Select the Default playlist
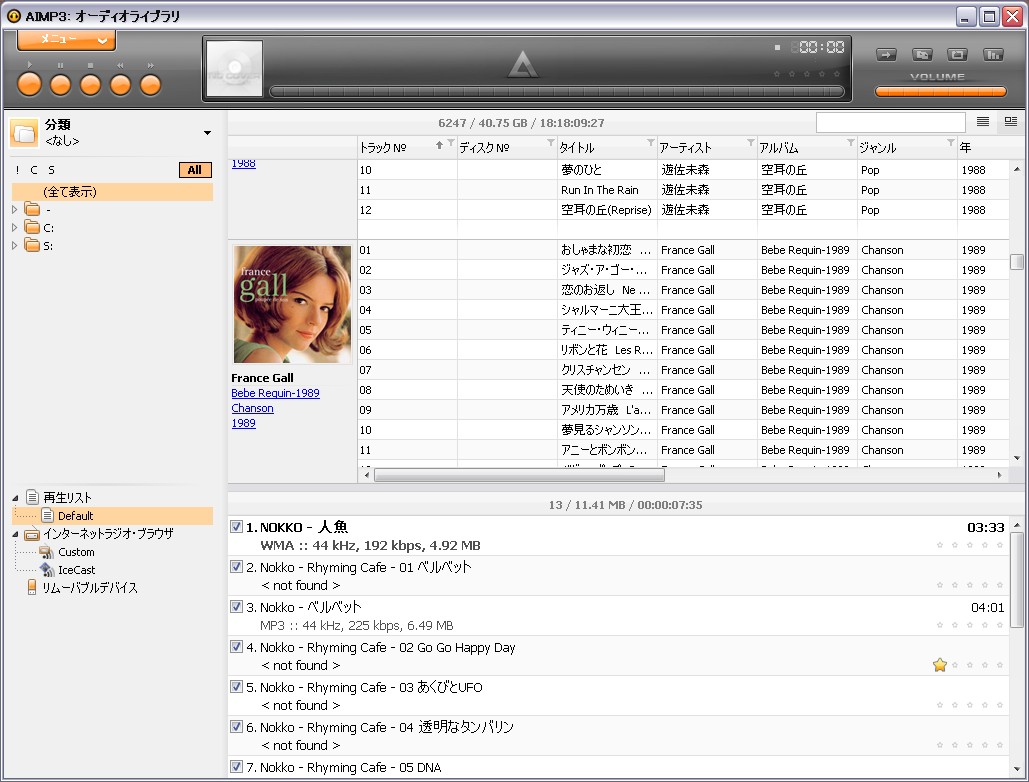The height and width of the screenshot is (782, 1029). tap(113, 516)
